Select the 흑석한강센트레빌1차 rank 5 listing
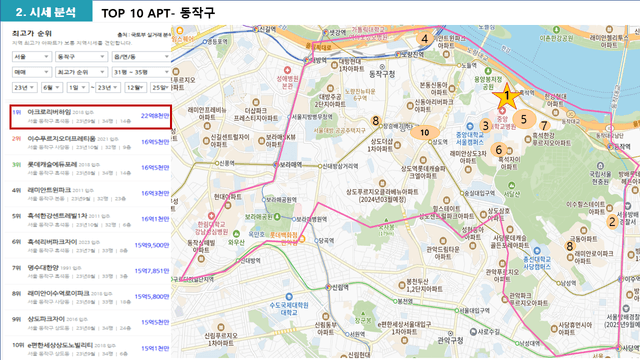This screenshot has width=640, height=360. point(90,220)
